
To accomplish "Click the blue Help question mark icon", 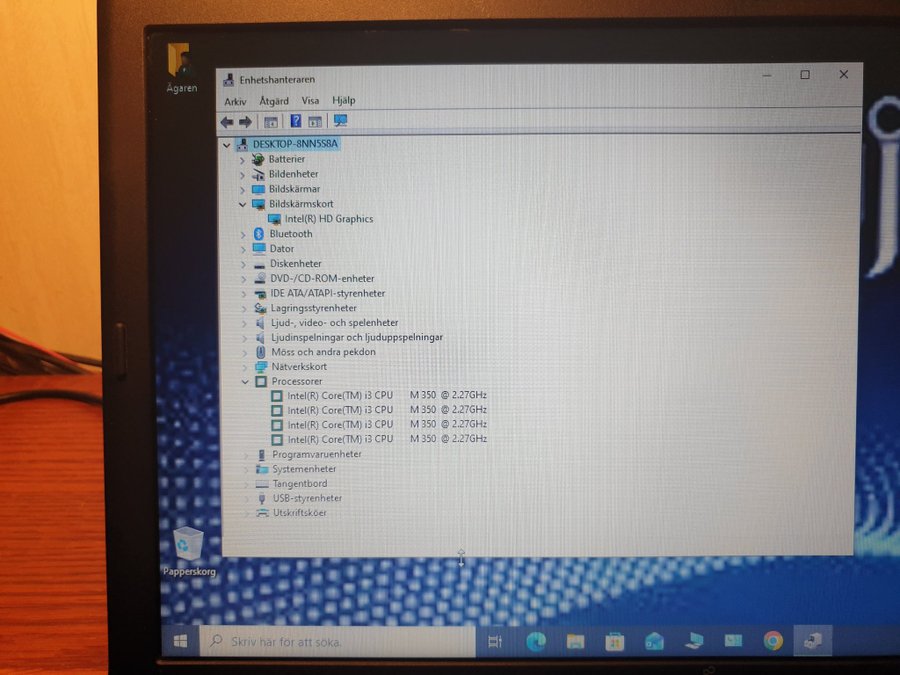I will pos(295,121).
